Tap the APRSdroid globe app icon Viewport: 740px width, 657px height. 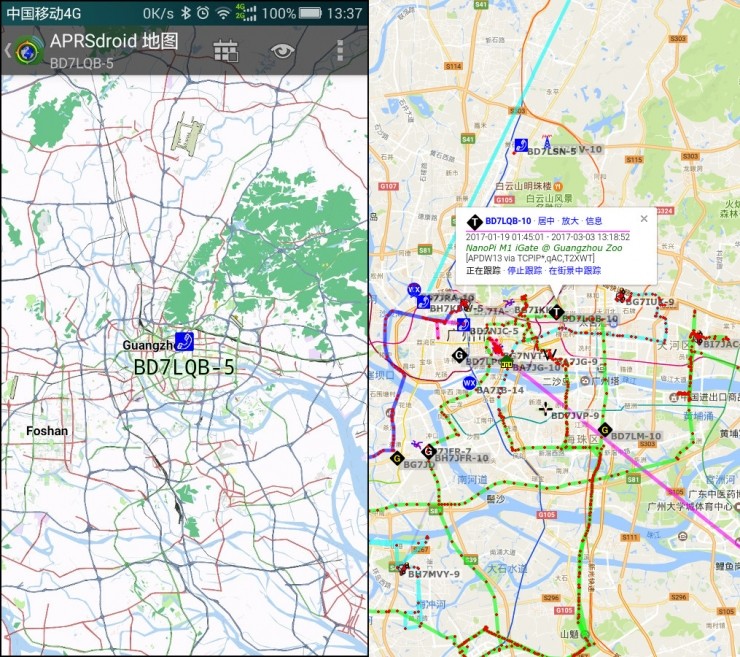(x=29, y=51)
